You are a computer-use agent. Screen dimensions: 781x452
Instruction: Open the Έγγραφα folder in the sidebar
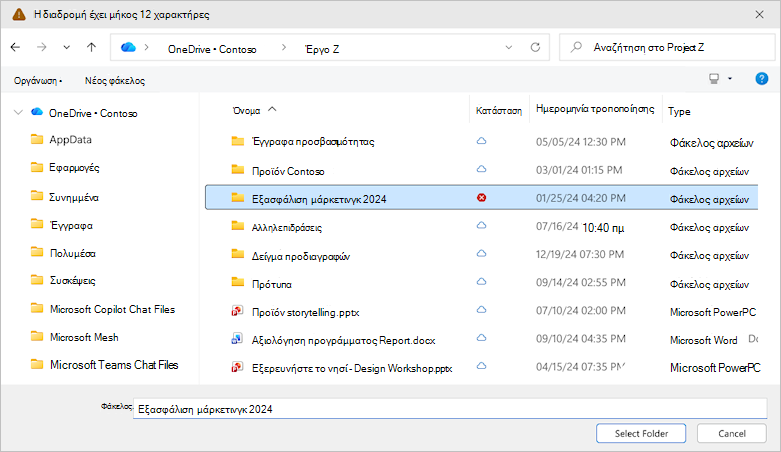71,225
